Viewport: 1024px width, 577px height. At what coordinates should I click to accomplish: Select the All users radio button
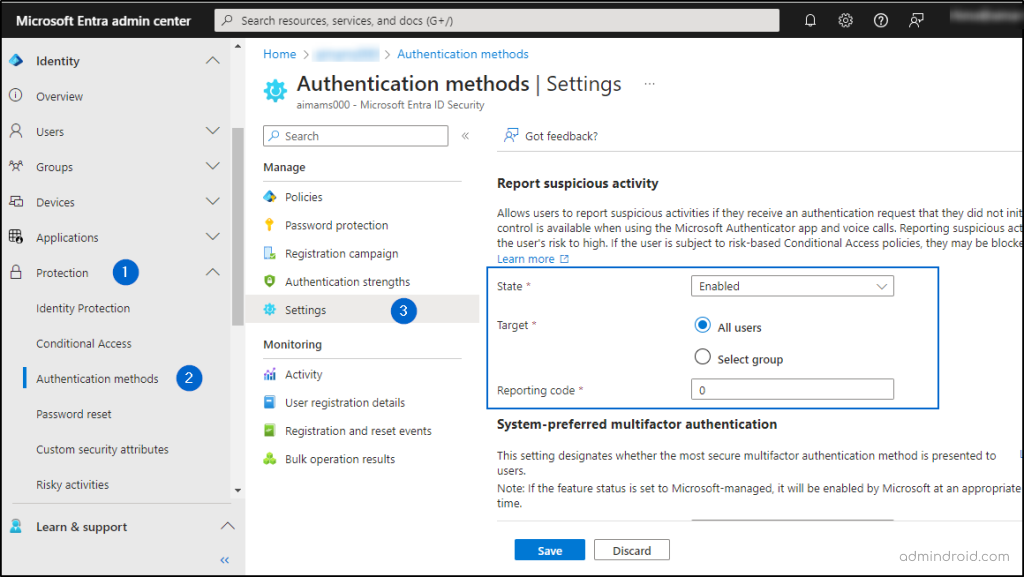(x=703, y=324)
